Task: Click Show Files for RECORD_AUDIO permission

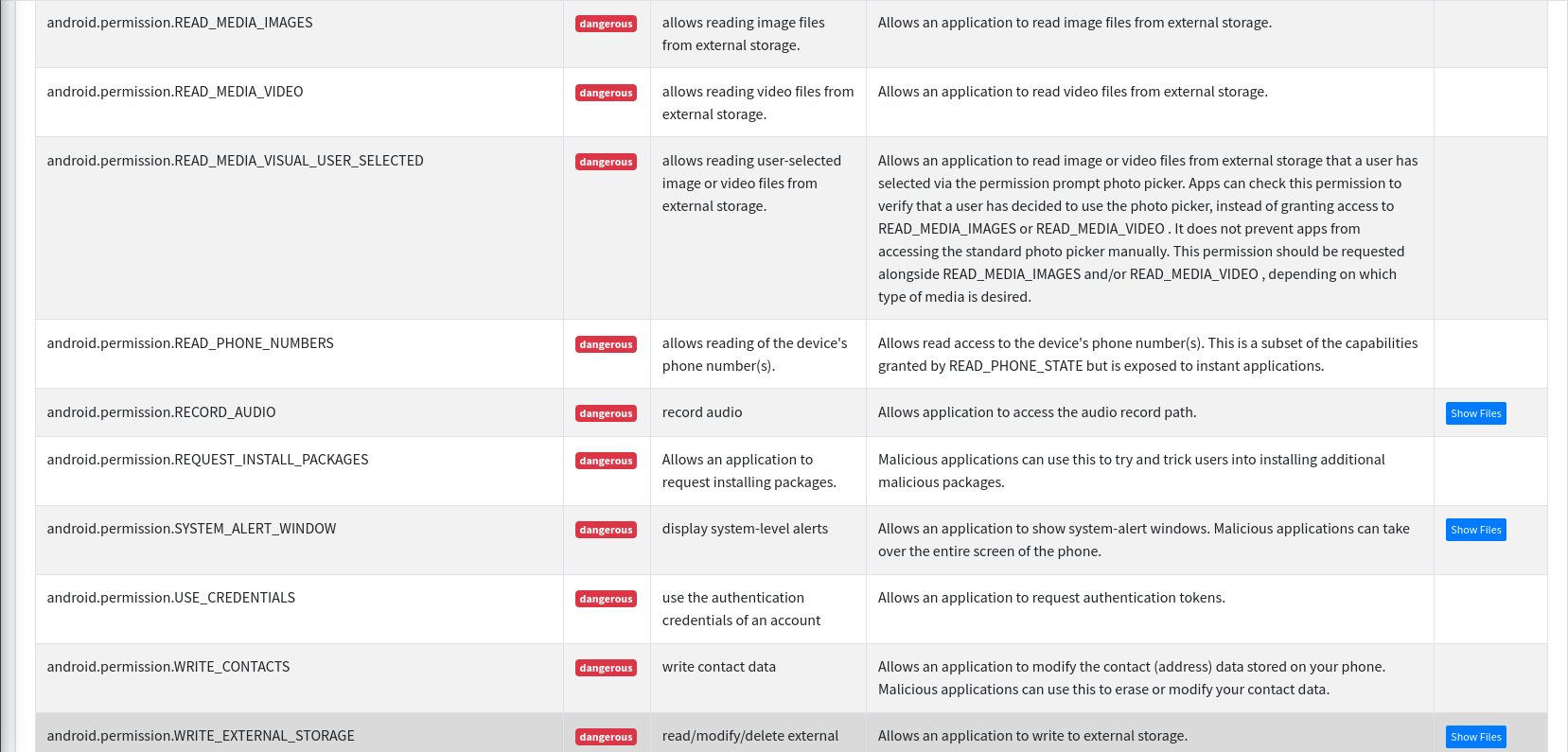Action: 1475,413
